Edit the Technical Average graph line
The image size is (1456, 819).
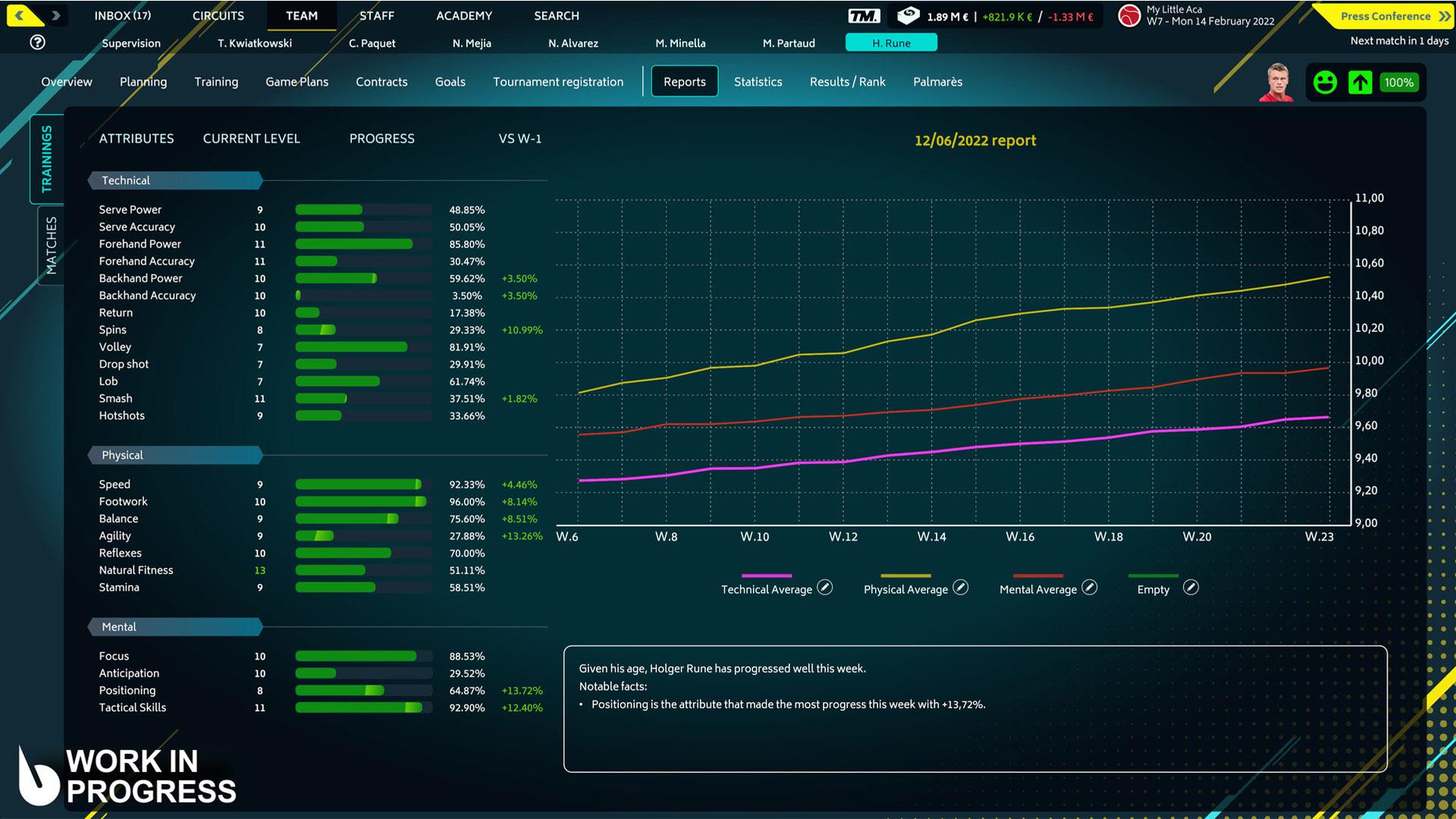click(x=825, y=588)
